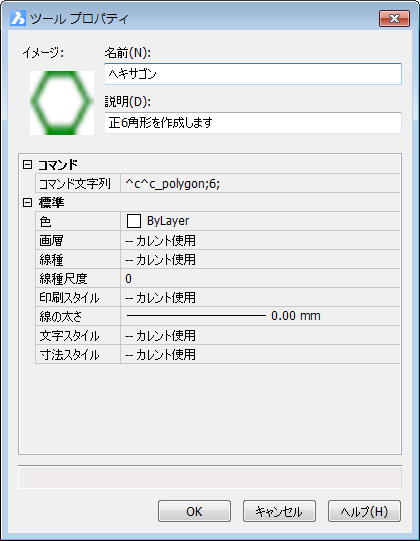Click the キャンセル button
Image resolution: width=420 pixels, height=541 pixels.
[x=279, y=511]
